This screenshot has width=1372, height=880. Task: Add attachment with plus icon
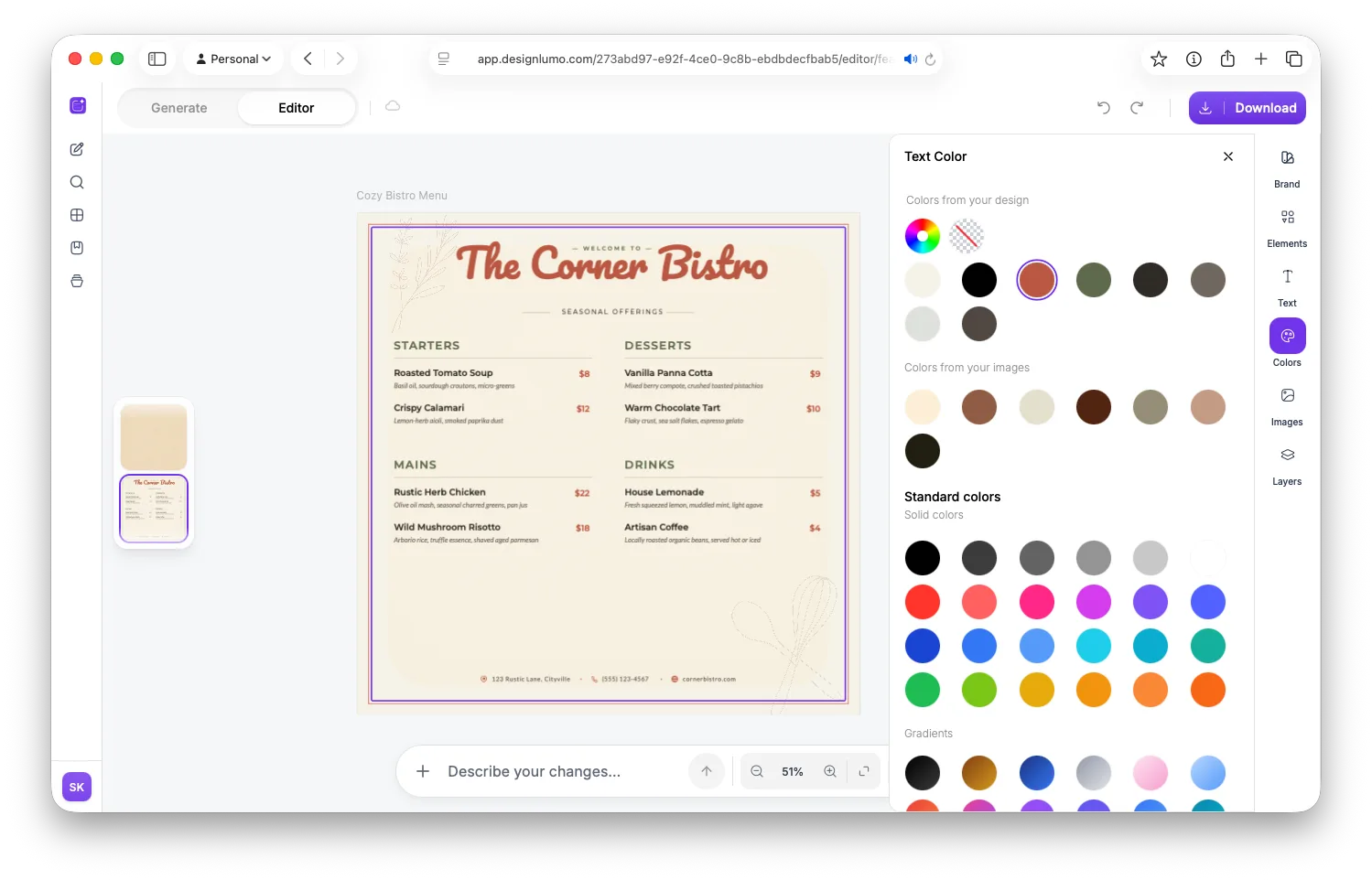[423, 771]
